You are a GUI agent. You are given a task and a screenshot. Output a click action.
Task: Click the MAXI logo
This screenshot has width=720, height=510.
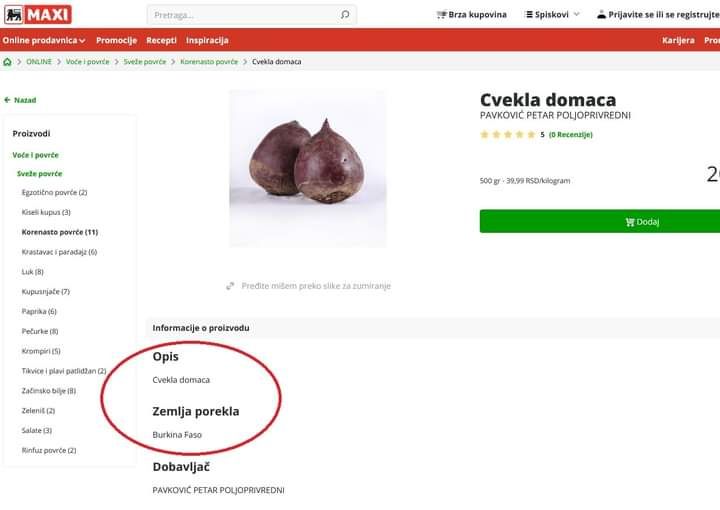point(38,14)
